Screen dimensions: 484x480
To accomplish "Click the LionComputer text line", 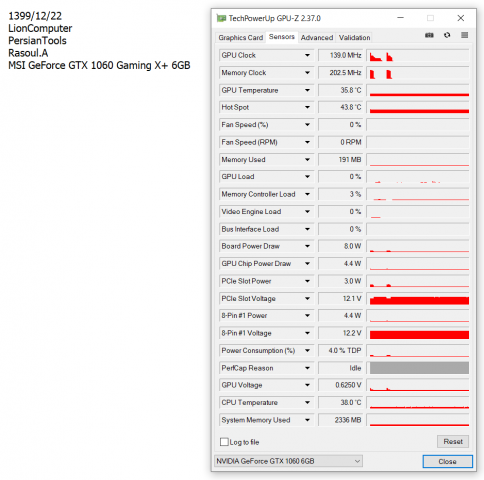I will (x=40, y=28).
